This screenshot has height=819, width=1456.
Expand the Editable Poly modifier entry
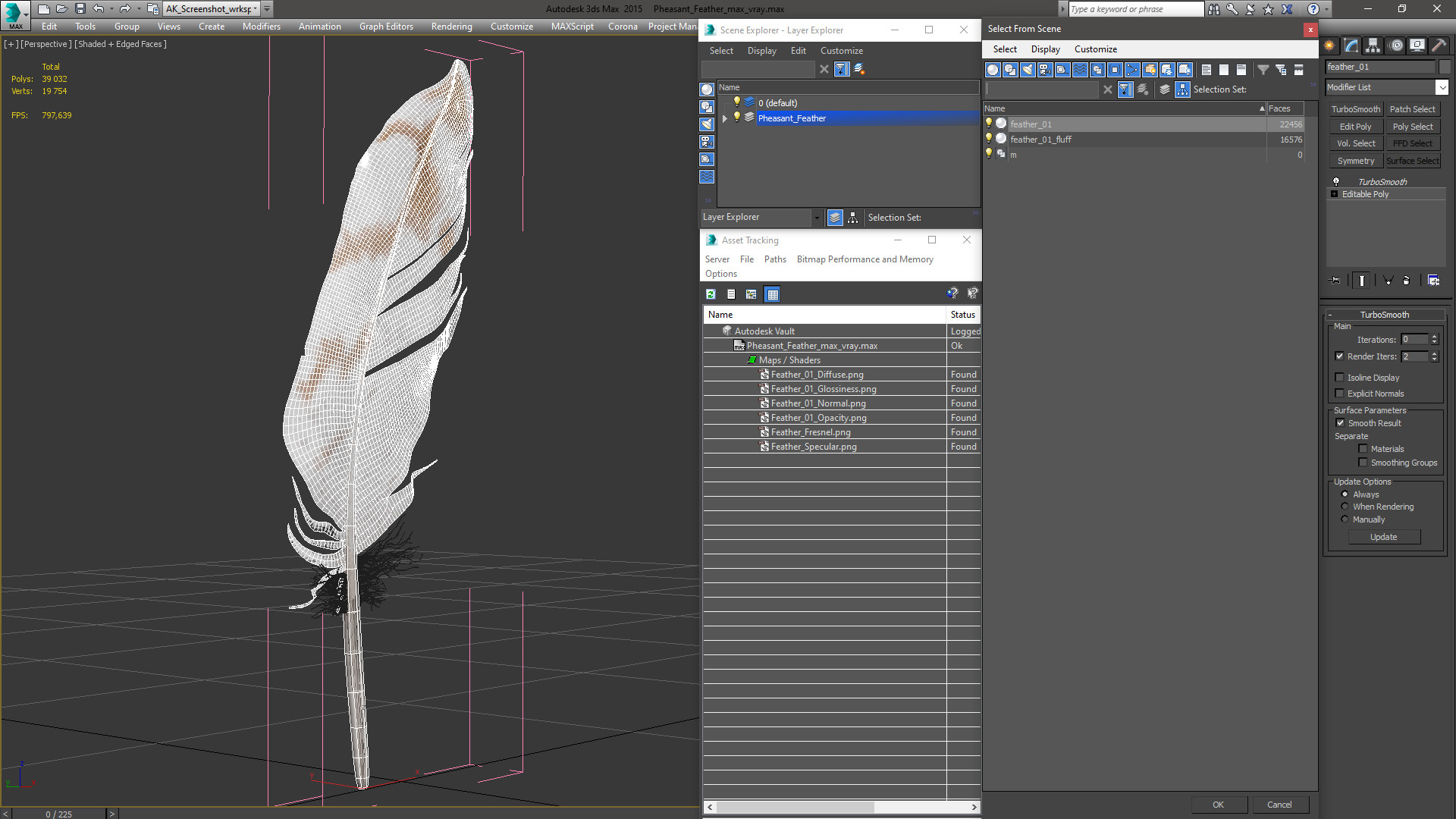click(x=1334, y=194)
